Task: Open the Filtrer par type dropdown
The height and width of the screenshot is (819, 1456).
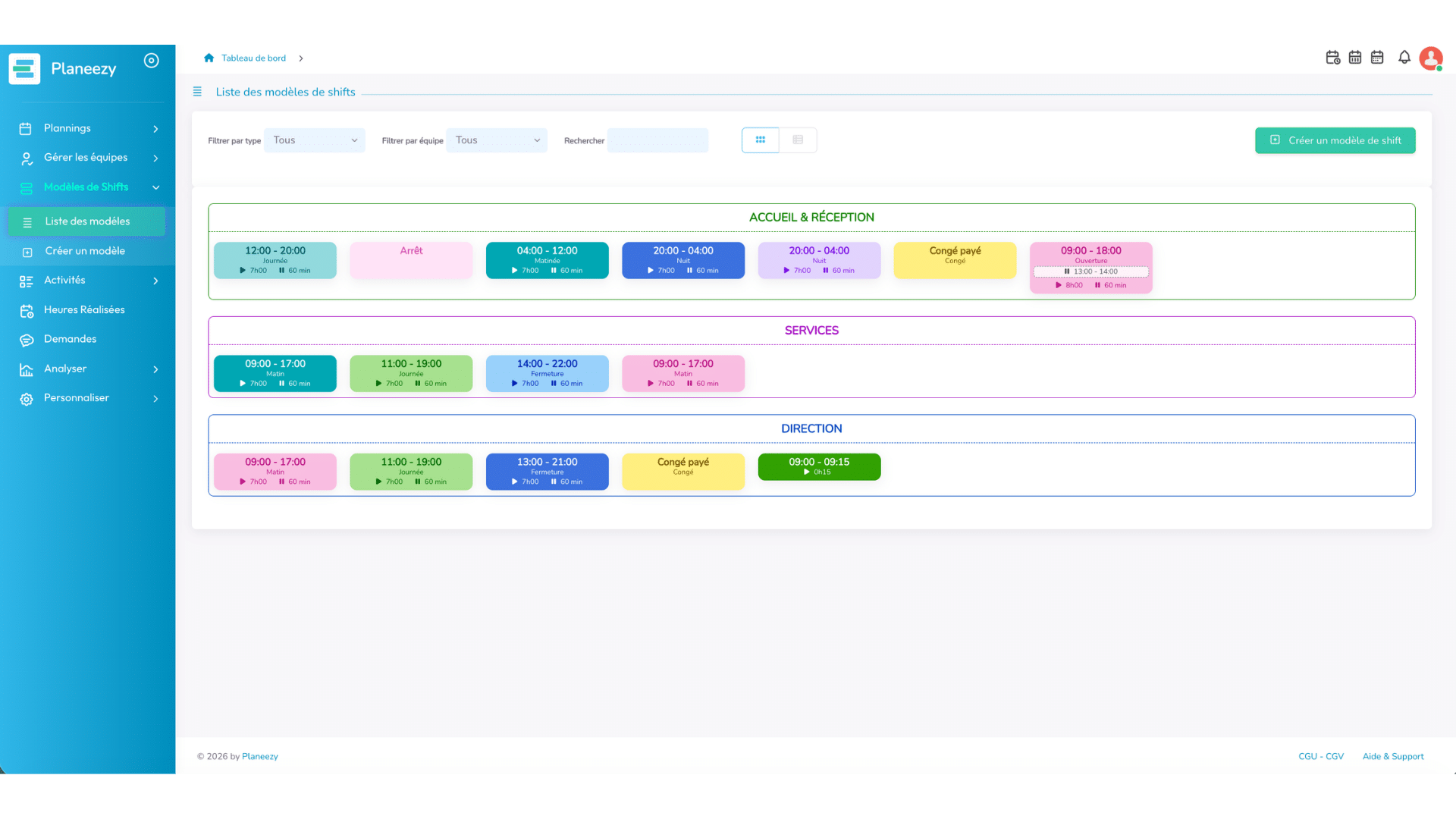Action: point(315,140)
